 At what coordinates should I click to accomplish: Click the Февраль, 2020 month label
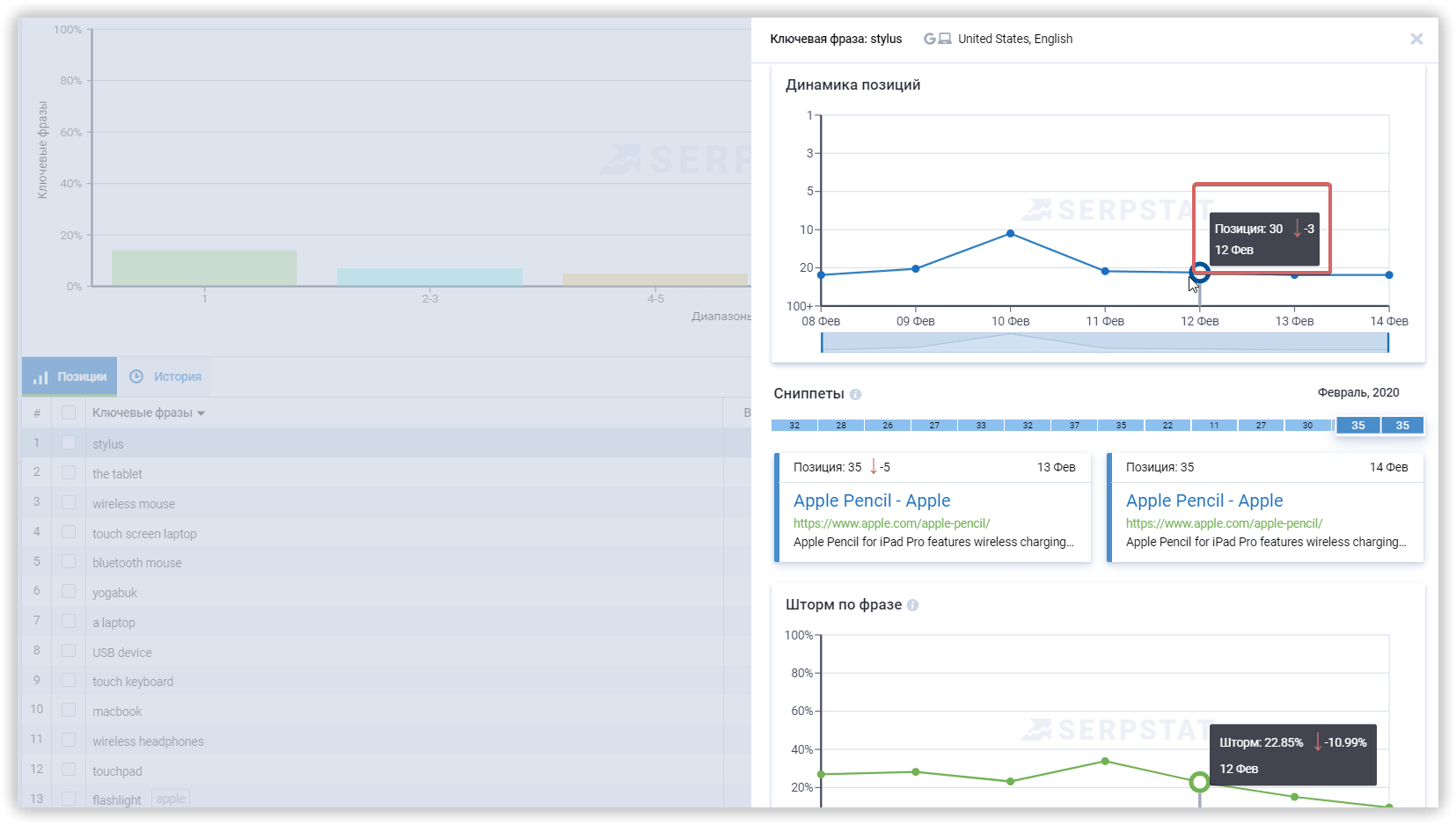[1358, 393]
